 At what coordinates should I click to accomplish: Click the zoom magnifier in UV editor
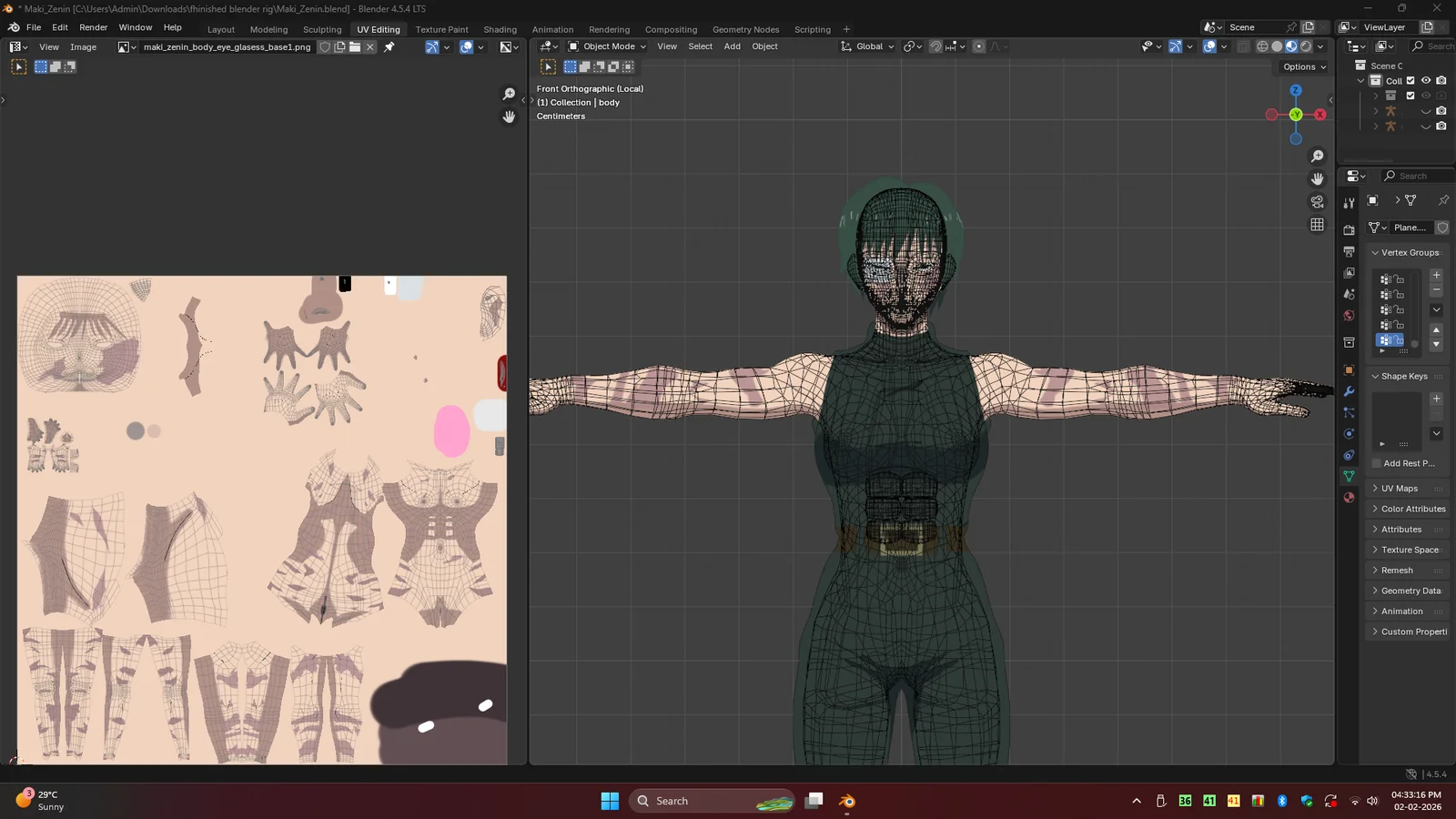(509, 95)
